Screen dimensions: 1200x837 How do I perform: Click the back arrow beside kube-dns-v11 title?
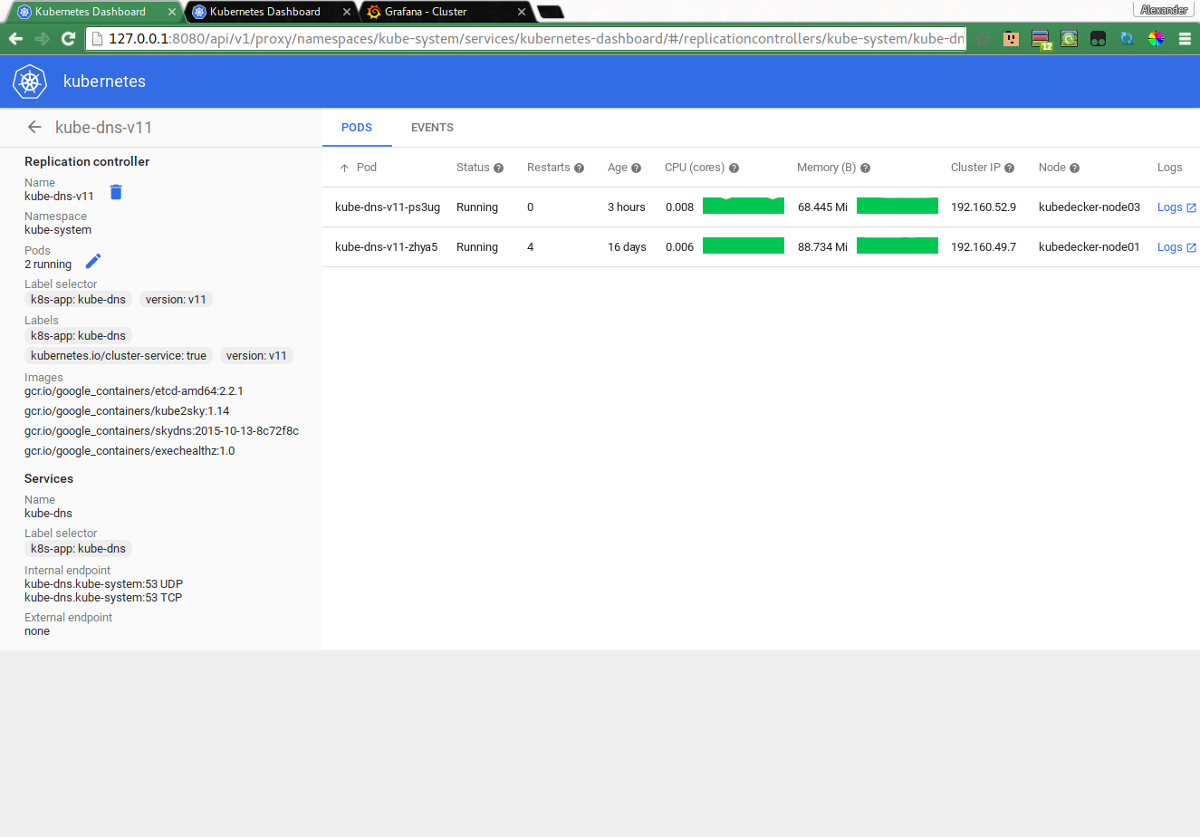(x=35, y=127)
